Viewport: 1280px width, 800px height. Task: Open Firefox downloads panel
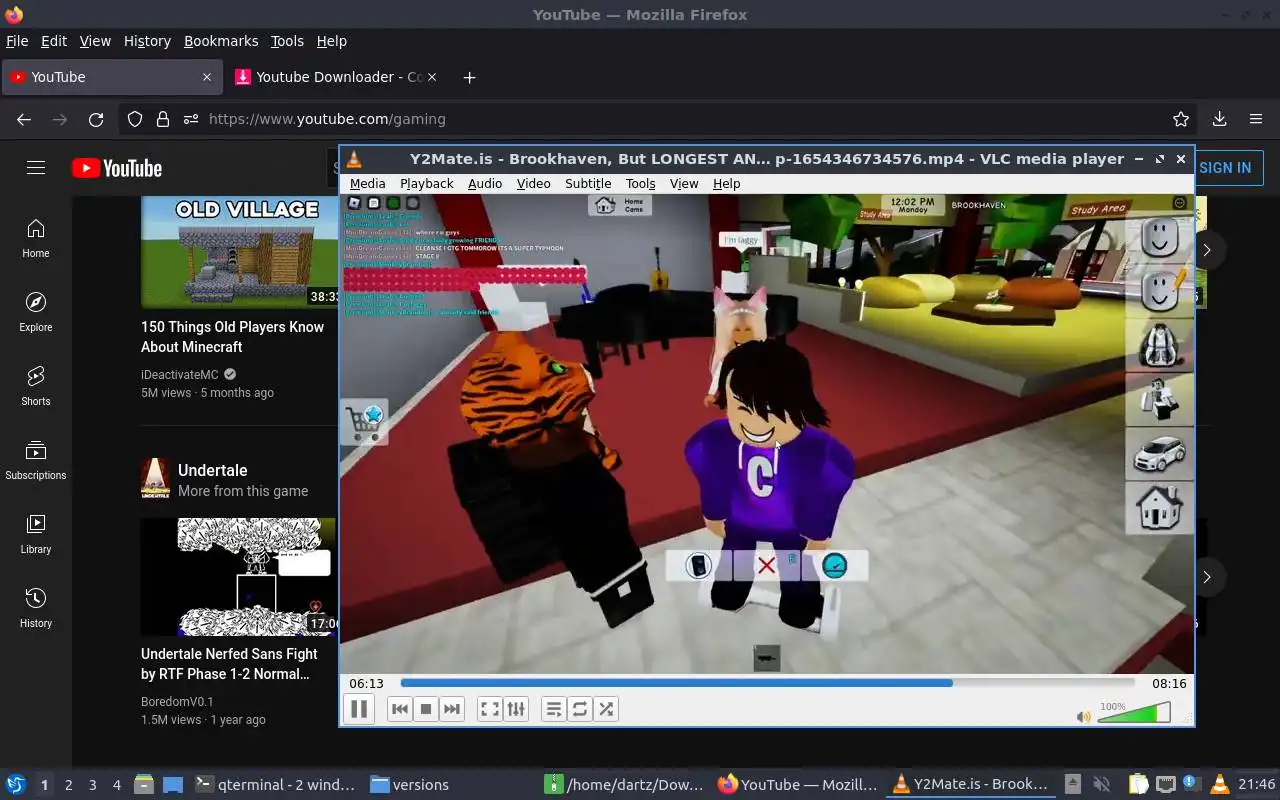(x=1219, y=119)
